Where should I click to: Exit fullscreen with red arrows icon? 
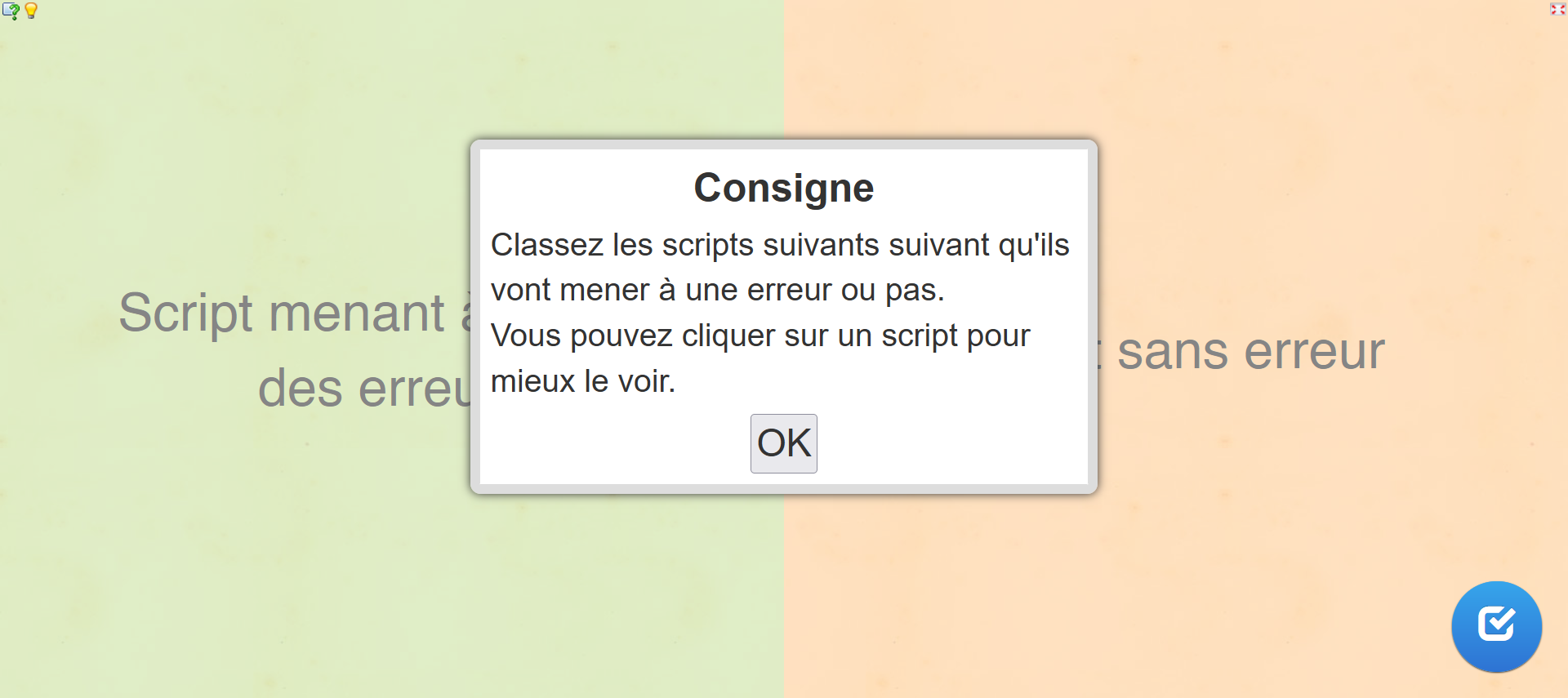(x=1557, y=9)
